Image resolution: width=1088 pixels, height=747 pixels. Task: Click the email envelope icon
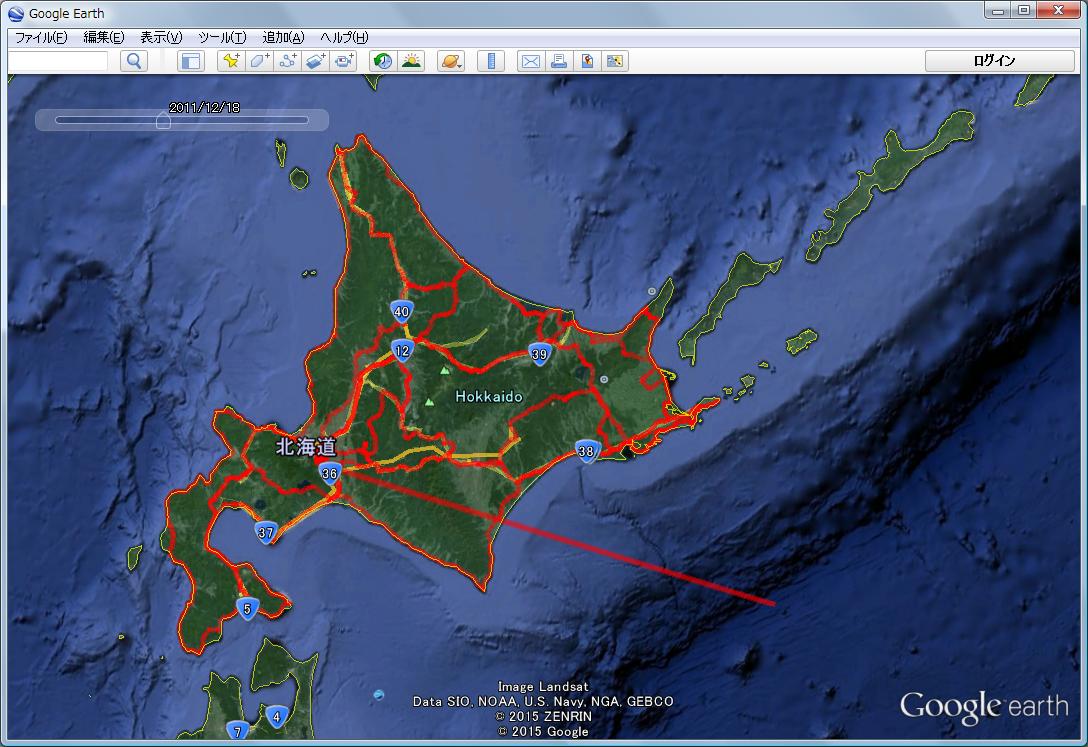pos(531,61)
